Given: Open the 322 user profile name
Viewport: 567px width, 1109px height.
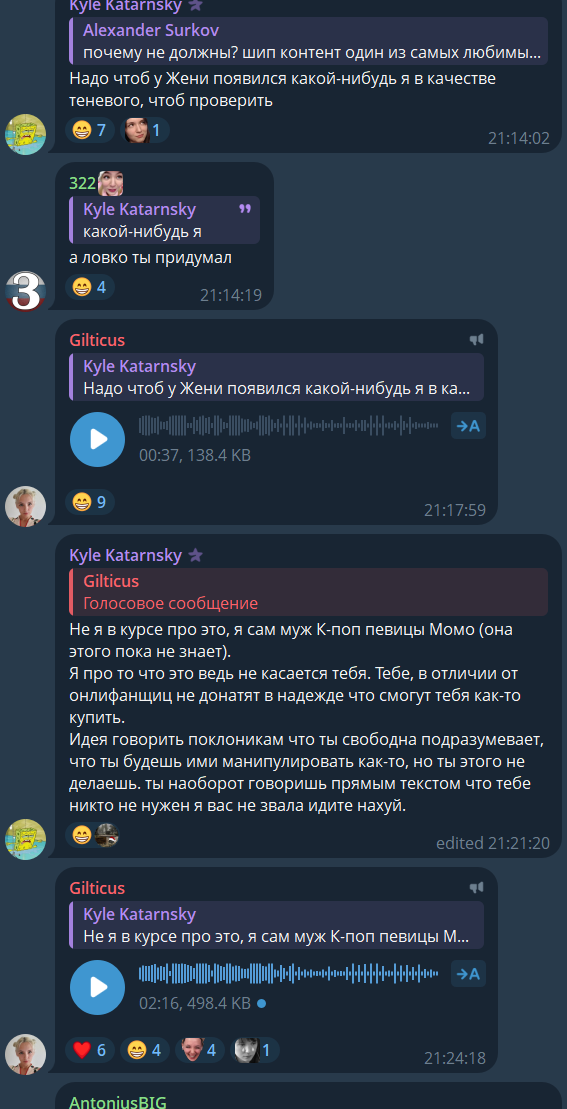Looking at the screenshot, I should point(83,183).
